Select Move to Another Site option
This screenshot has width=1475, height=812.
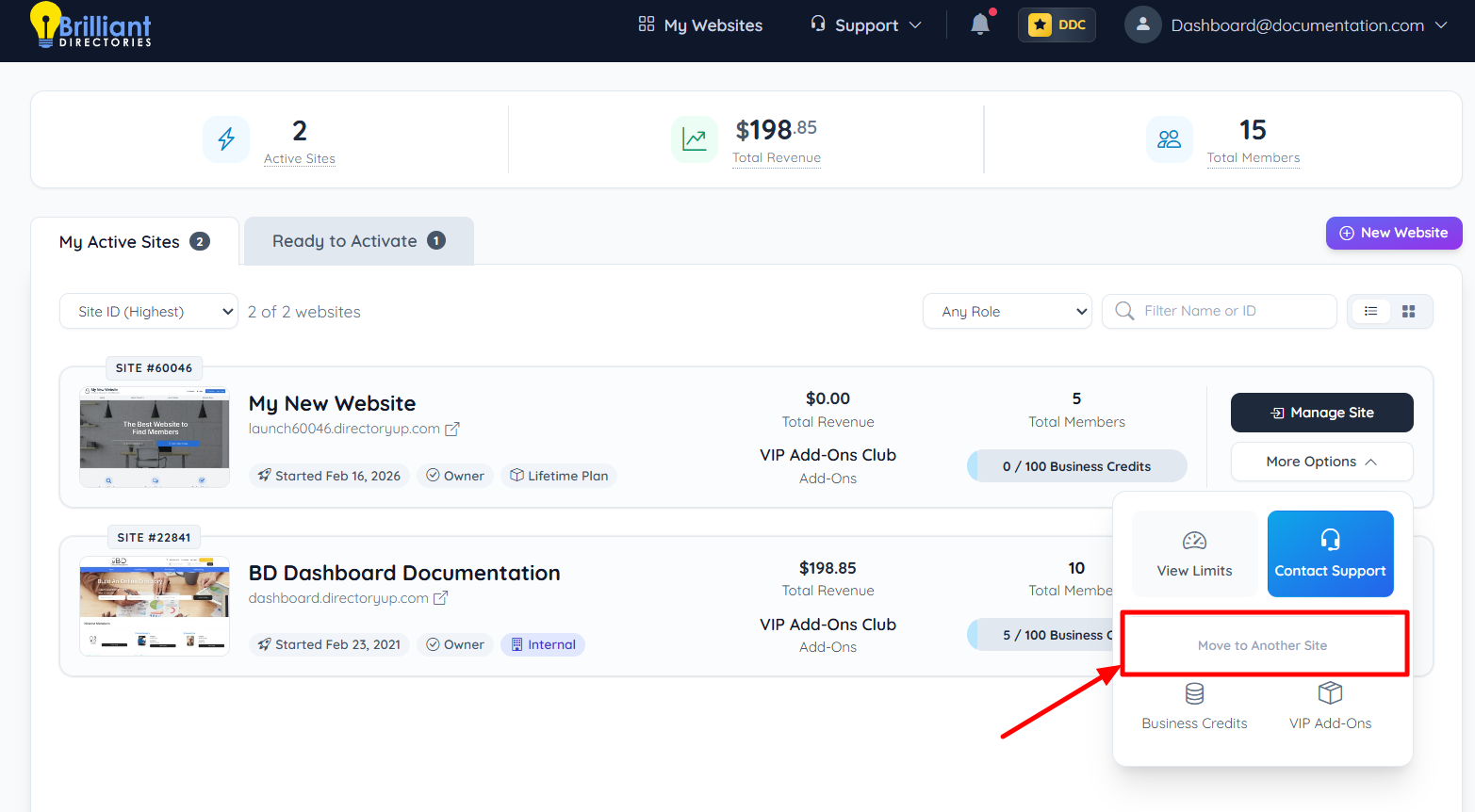(x=1263, y=645)
